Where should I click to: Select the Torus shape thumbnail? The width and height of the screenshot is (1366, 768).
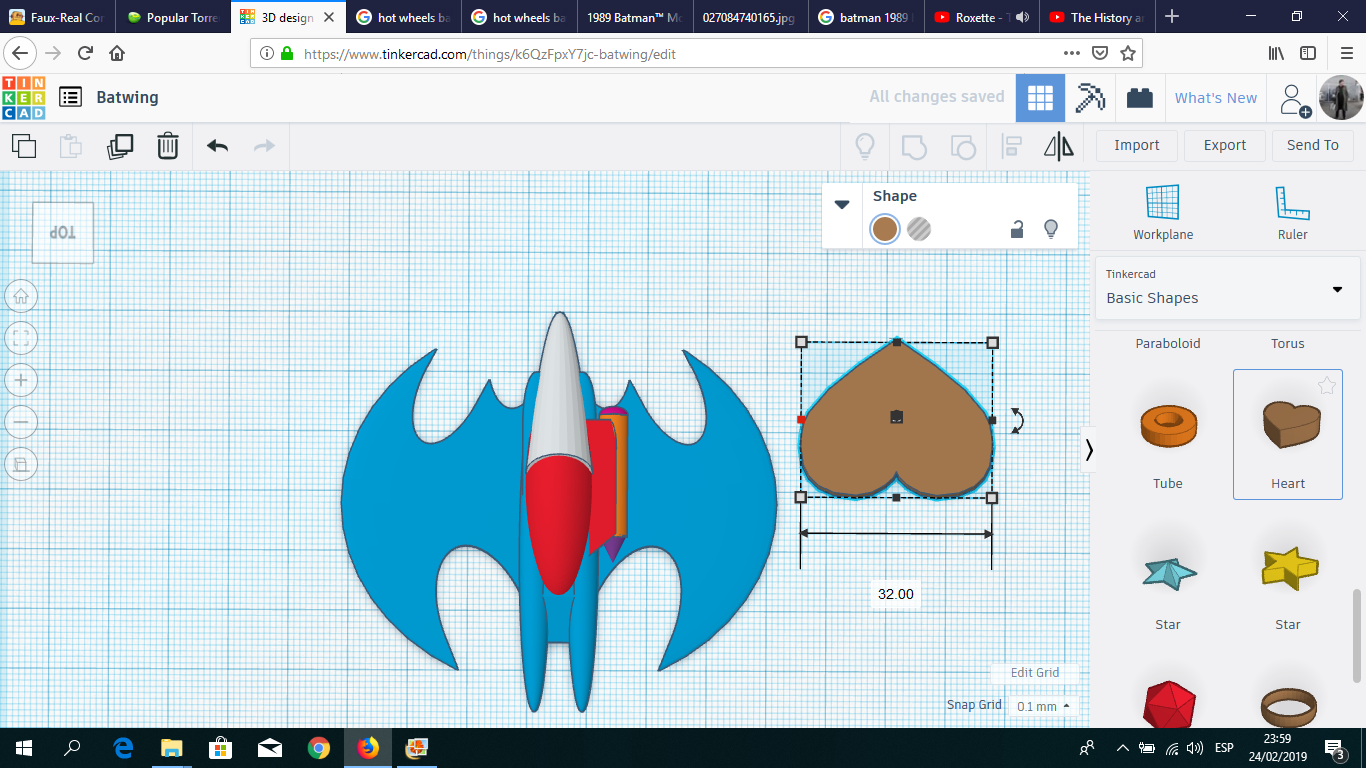click(1287, 343)
